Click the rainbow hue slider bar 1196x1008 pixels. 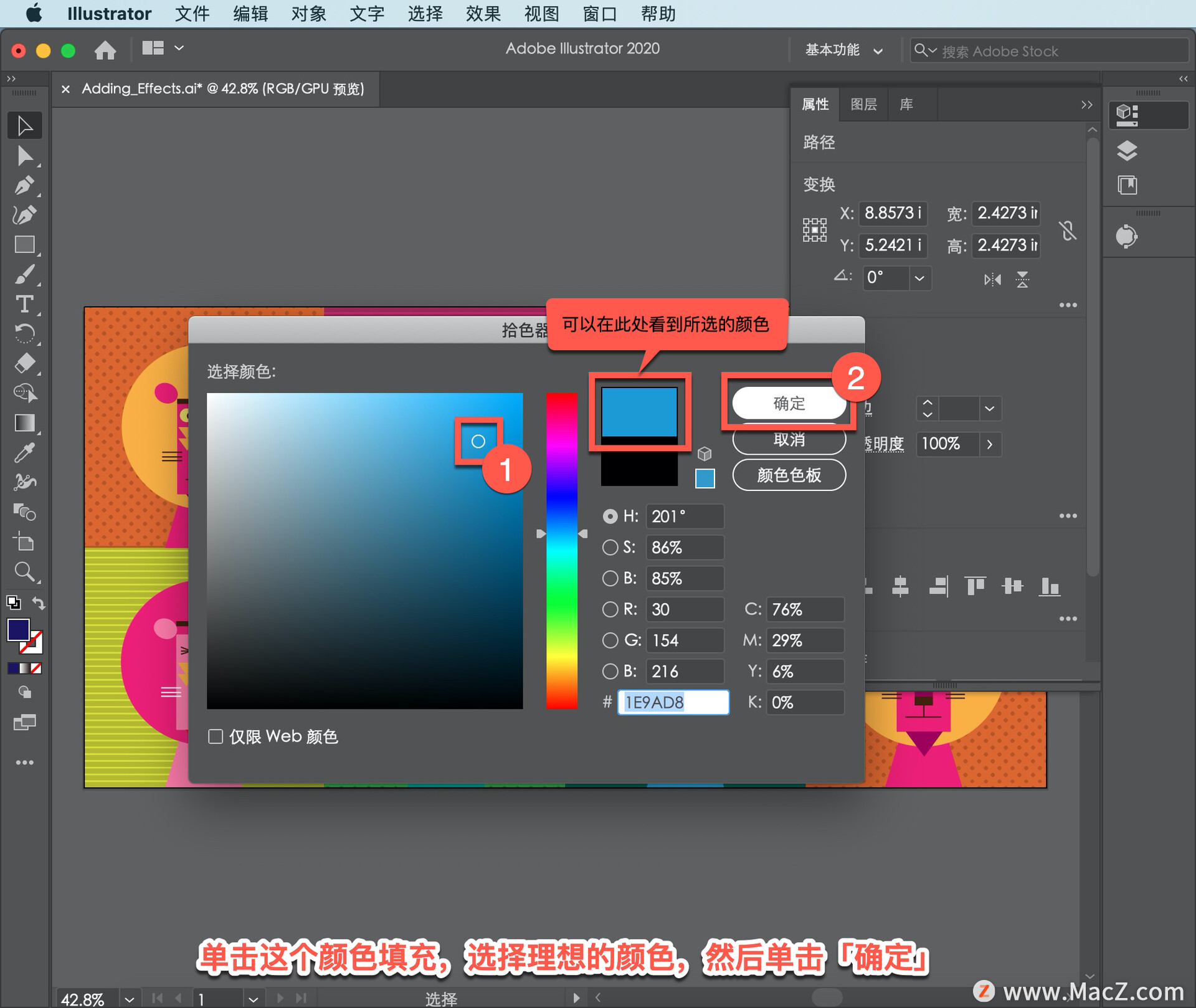tap(561, 551)
